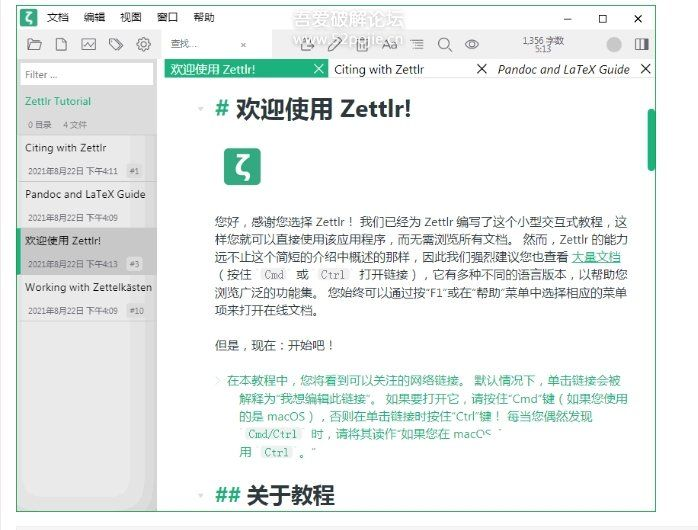Follow the 大量文档 documentation link

pyautogui.click(x=596, y=257)
